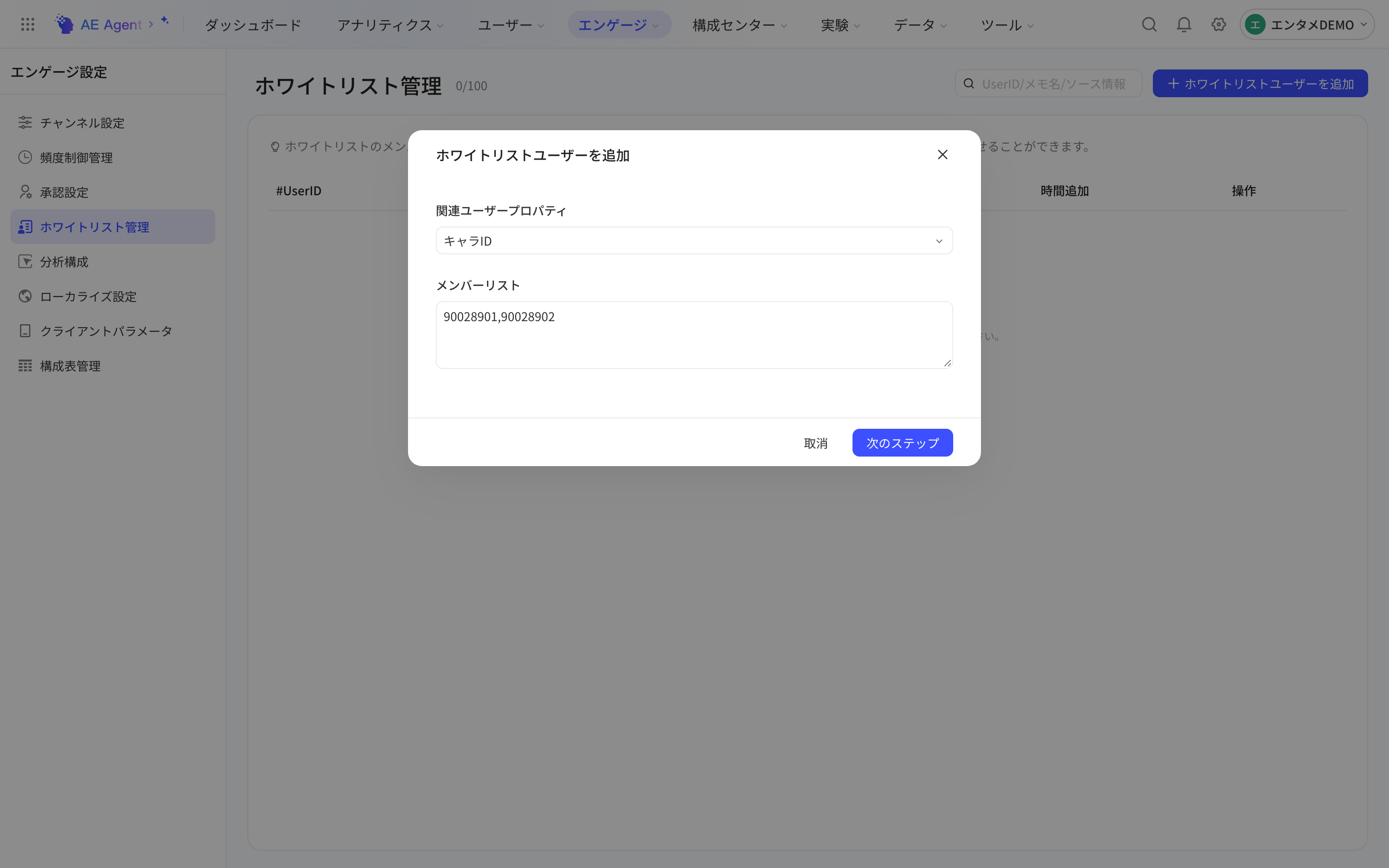Click the green エ account avatar
Screen dimensions: 1389x868
click(1255, 25)
